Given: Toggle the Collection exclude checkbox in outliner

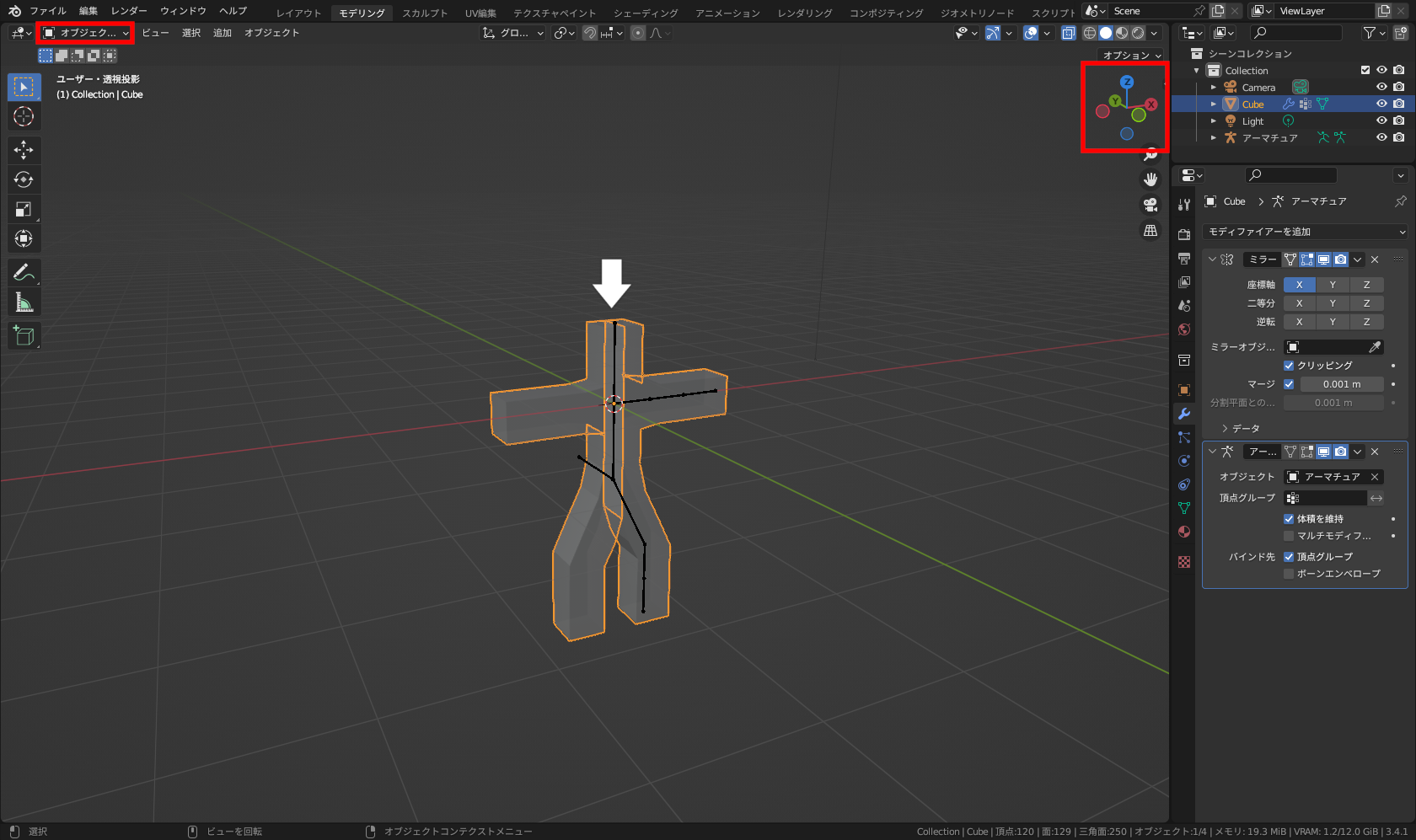Looking at the screenshot, I should [x=1365, y=70].
